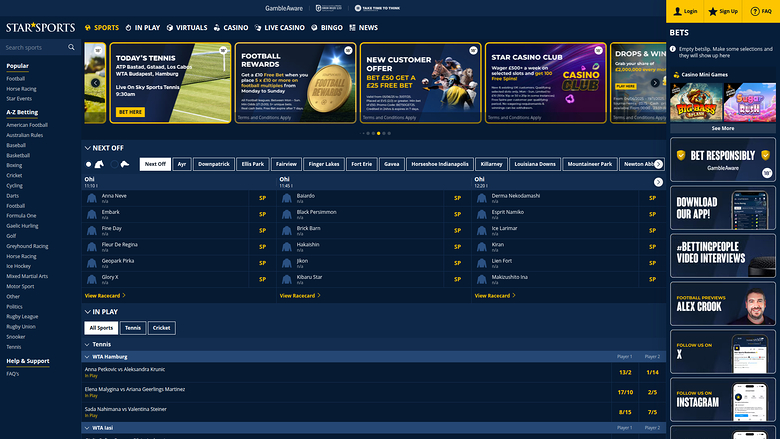Open the Football Rewards promo banner

(x=295, y=83)
